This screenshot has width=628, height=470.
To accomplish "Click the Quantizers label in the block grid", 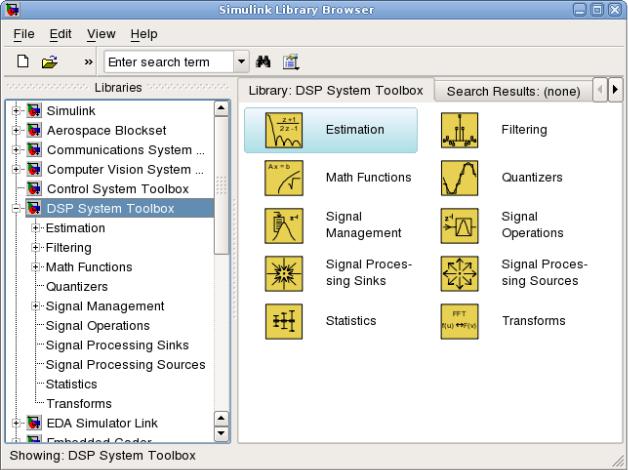I will [x=532, y=177].
